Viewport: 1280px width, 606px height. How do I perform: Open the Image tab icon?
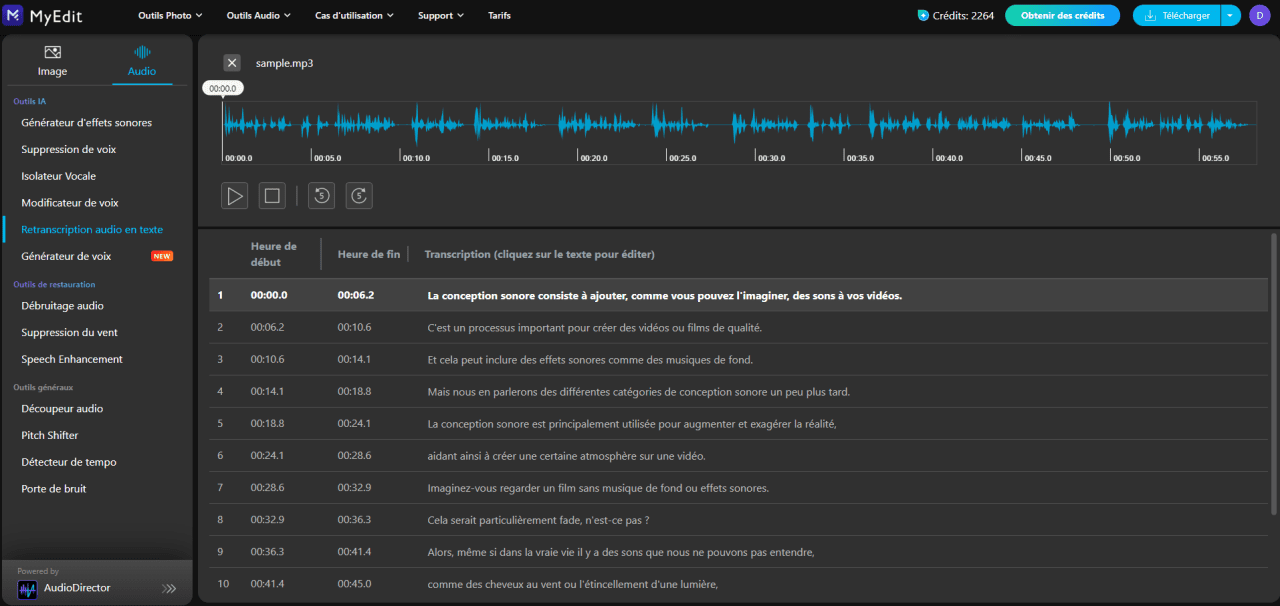(53, 52)
